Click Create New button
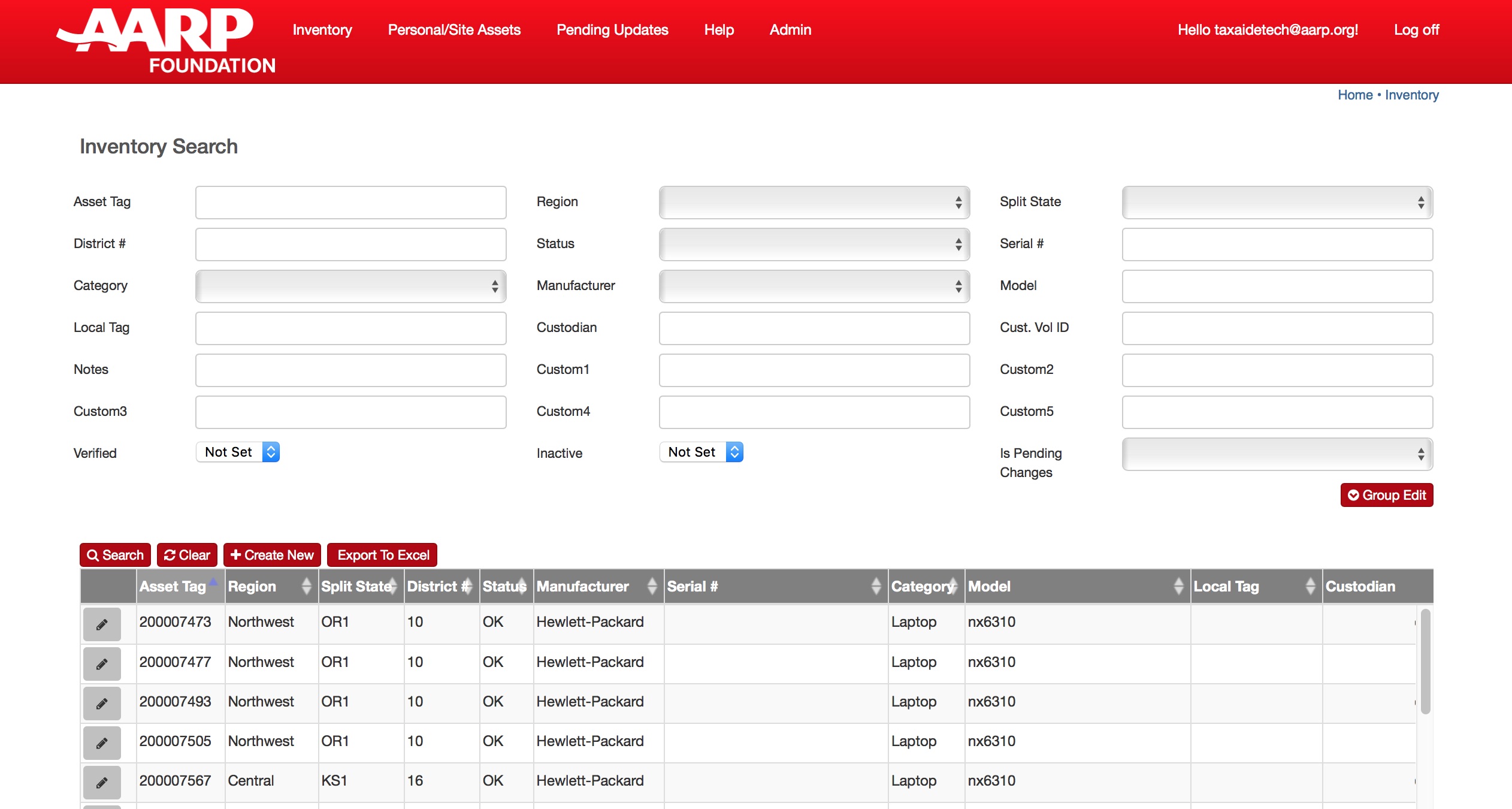 [272, 555]
